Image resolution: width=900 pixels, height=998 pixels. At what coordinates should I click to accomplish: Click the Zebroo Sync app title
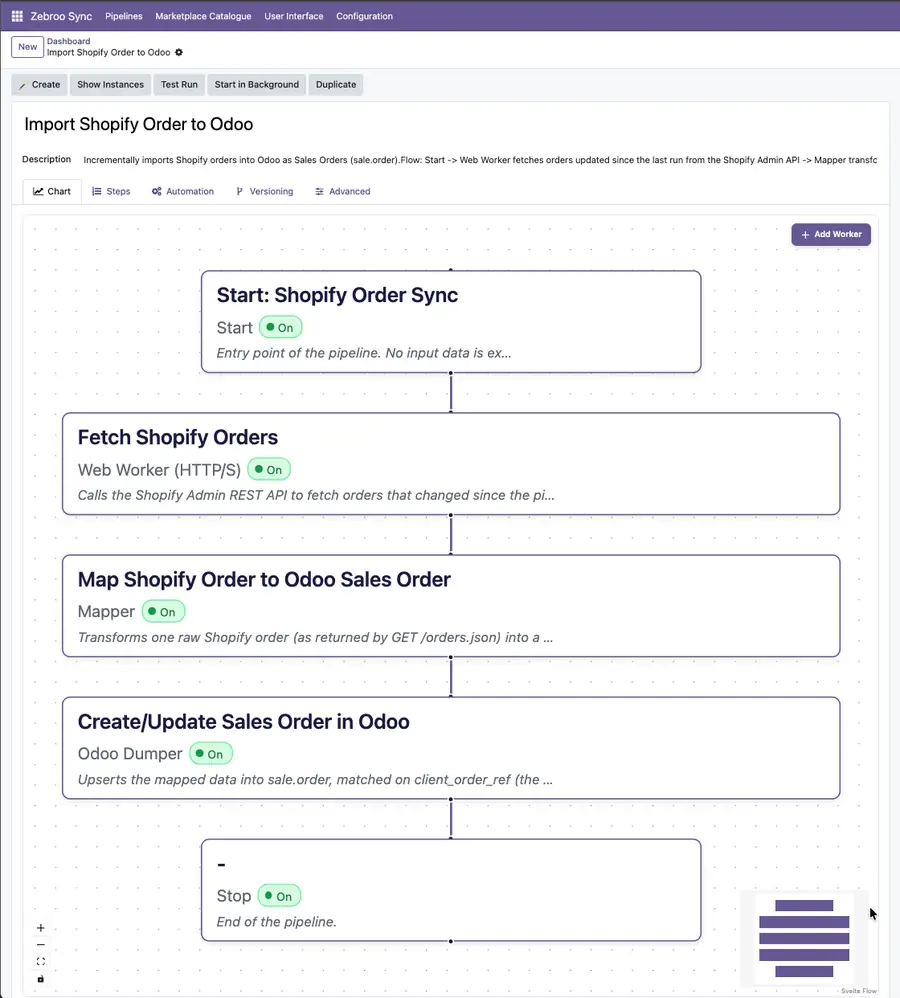(x=61, y=16)
